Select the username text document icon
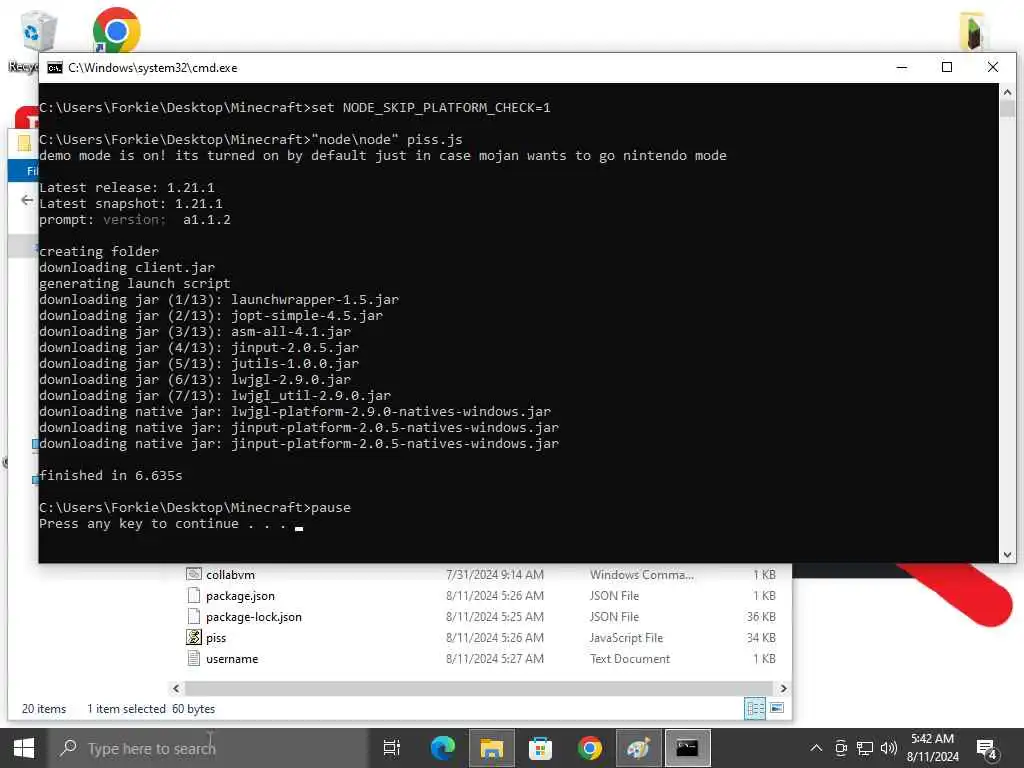 coord(194,658)
